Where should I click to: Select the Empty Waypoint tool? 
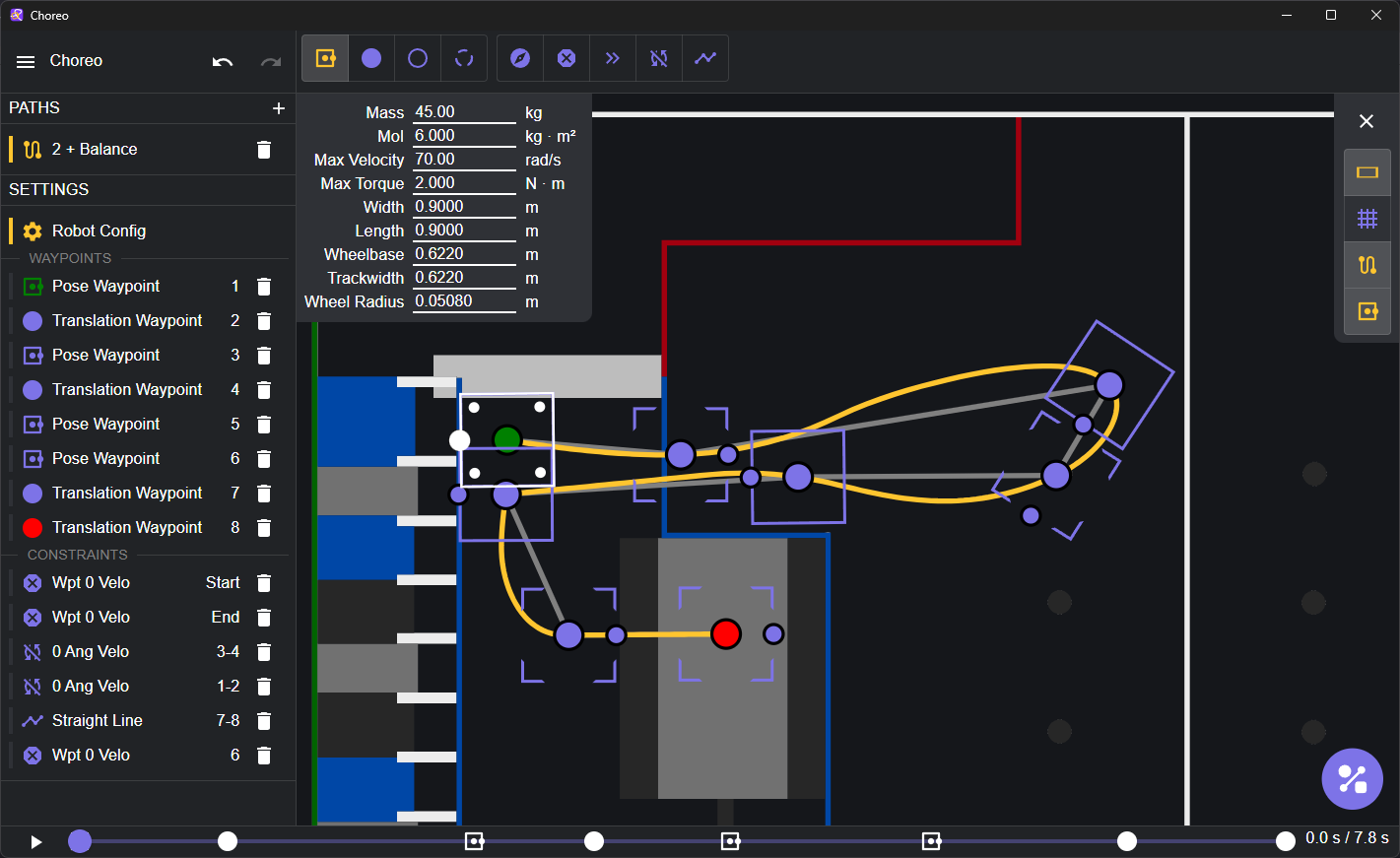[x=417, y=58]
